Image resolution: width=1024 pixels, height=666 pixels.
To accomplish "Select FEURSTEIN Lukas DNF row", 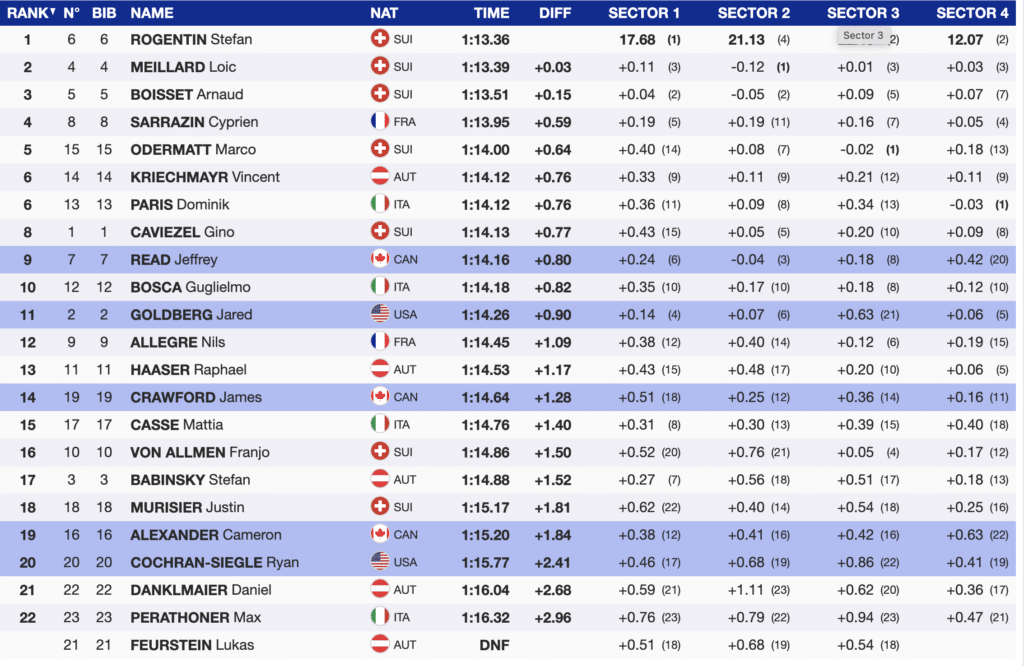I will tap(508, 645).
